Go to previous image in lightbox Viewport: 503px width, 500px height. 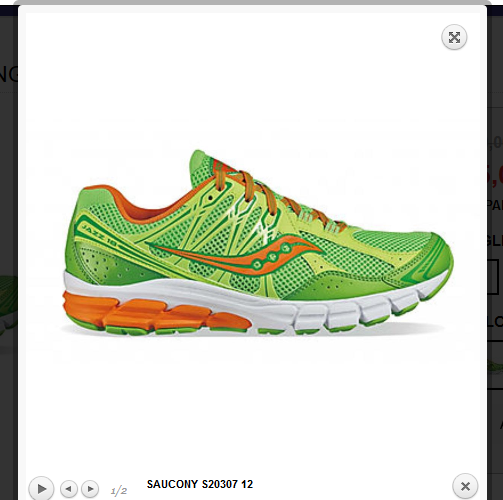coord(69,489)
